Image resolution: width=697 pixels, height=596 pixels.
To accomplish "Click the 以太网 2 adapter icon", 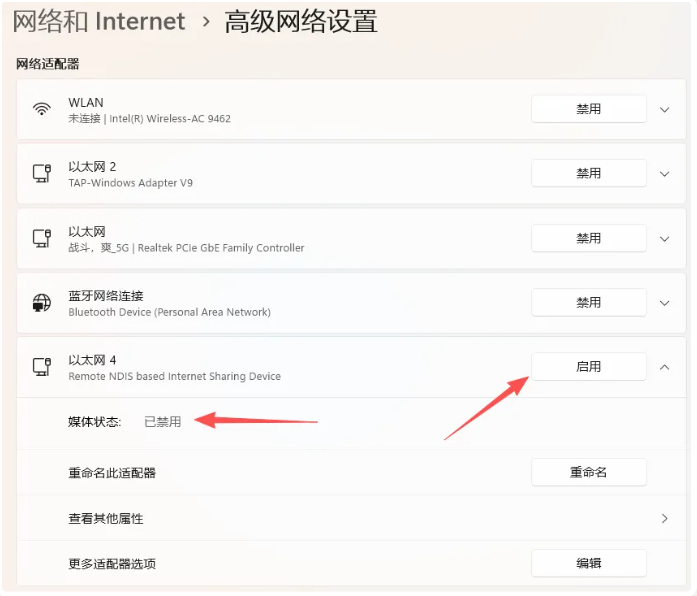I will point(42,173).
